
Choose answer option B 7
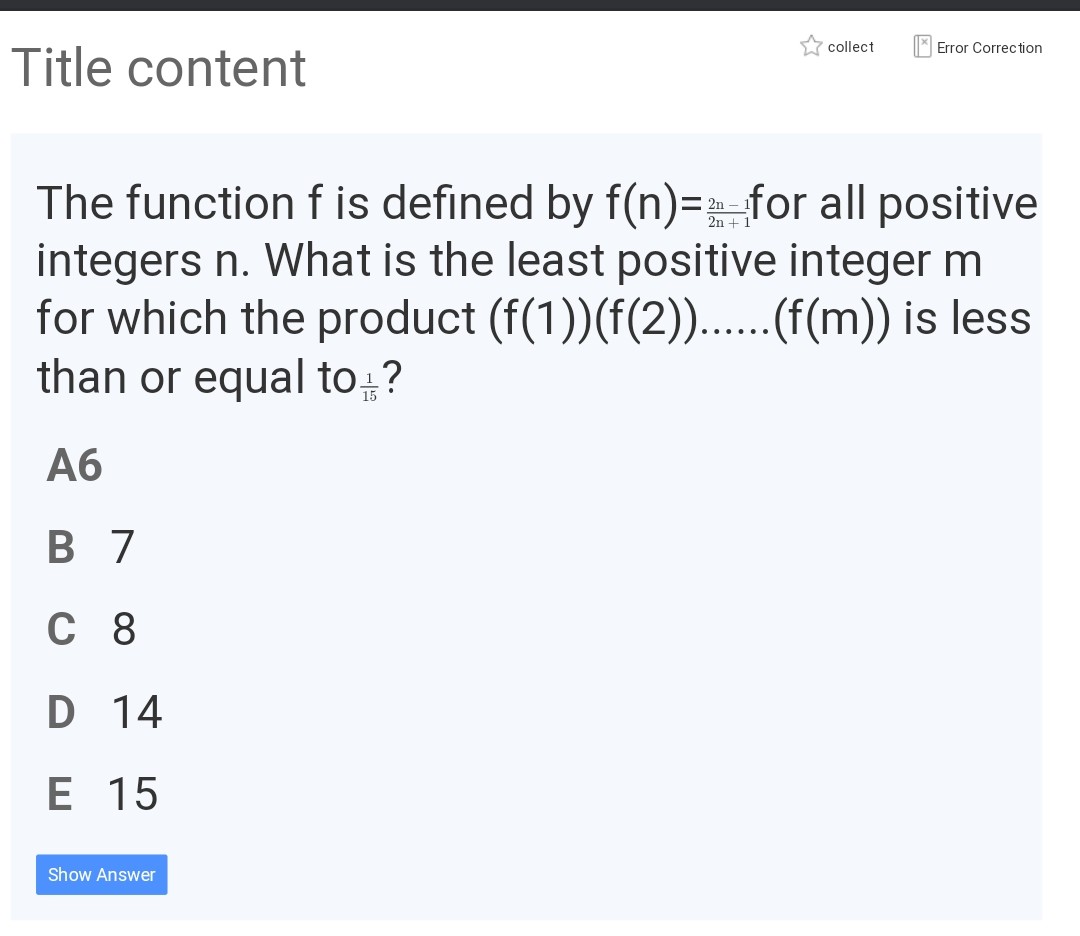pos(90,547)
